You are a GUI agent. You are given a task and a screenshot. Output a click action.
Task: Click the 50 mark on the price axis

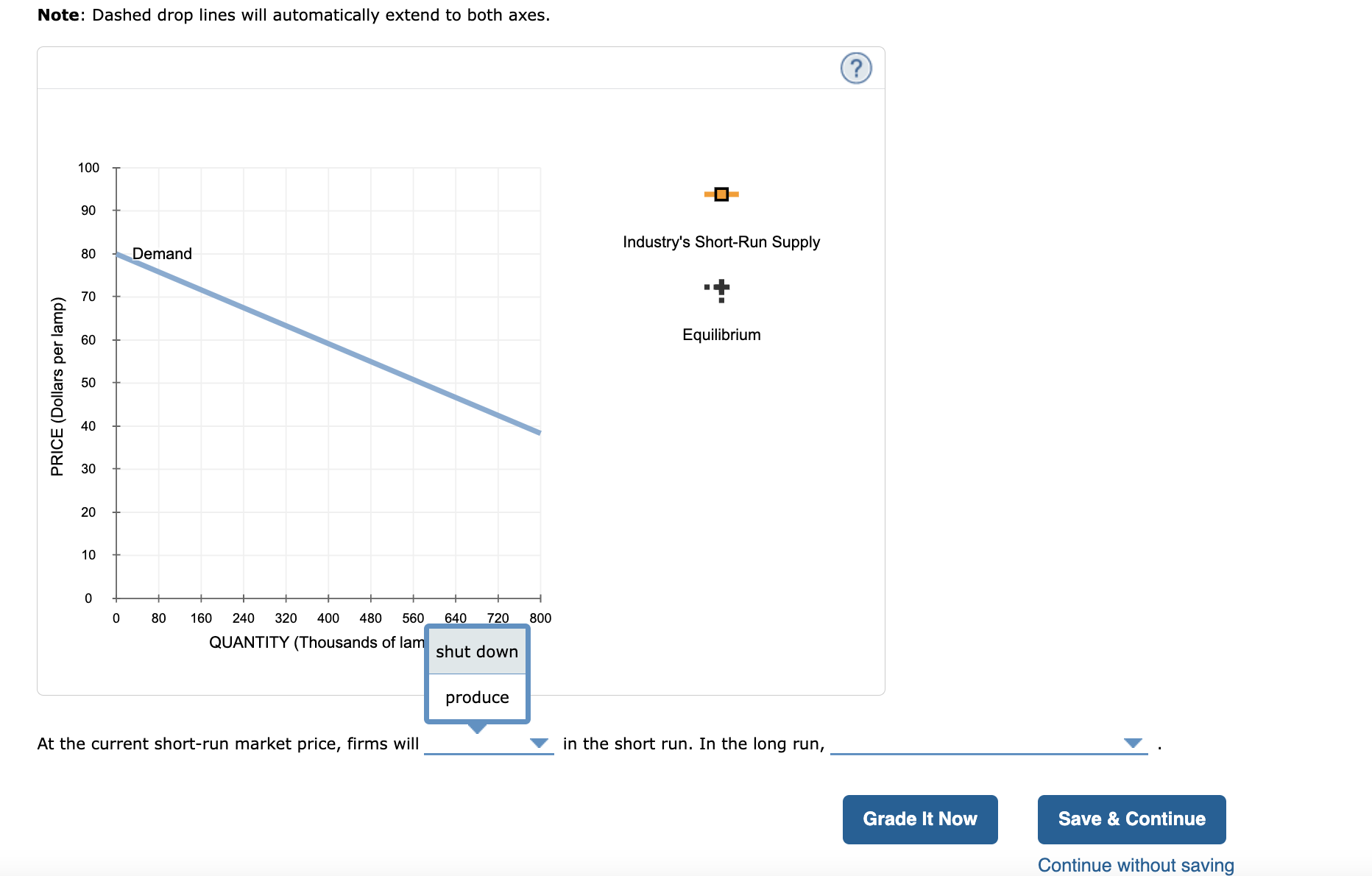tap(88, 383)
